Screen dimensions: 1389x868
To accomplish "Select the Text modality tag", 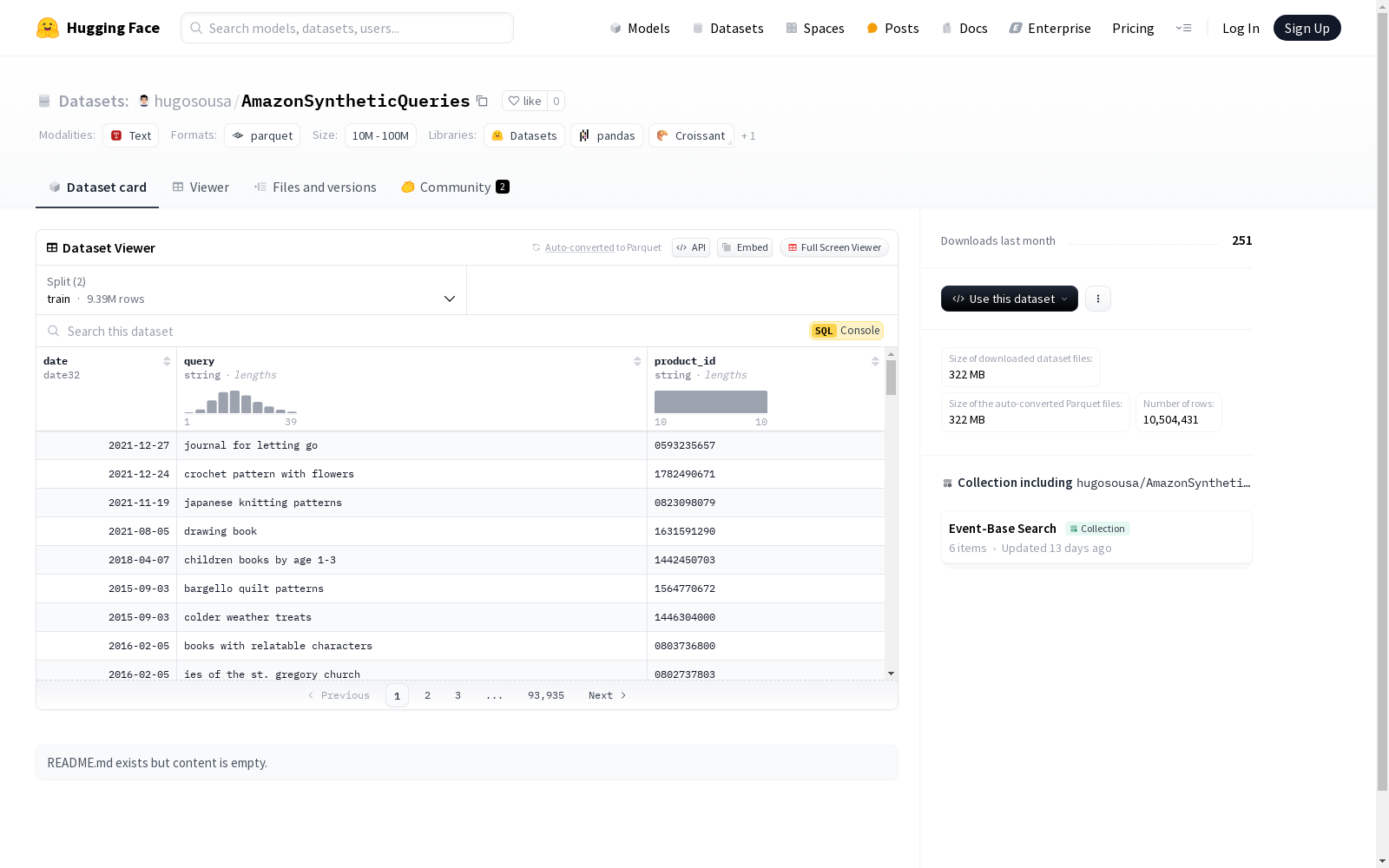I will (131, 135).
